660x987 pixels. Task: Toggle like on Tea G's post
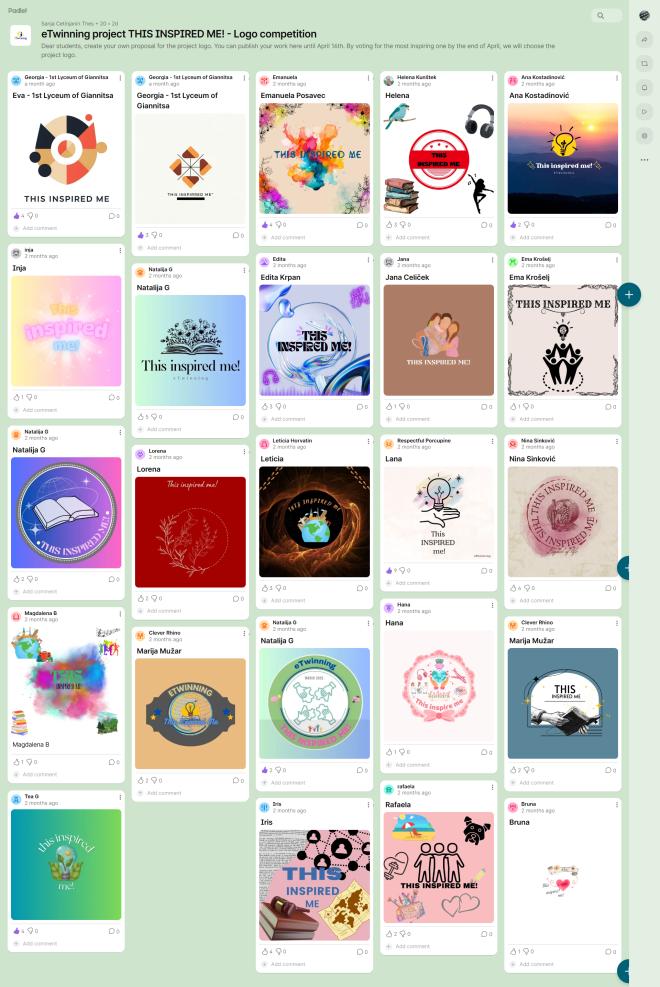tap(16, 931)
